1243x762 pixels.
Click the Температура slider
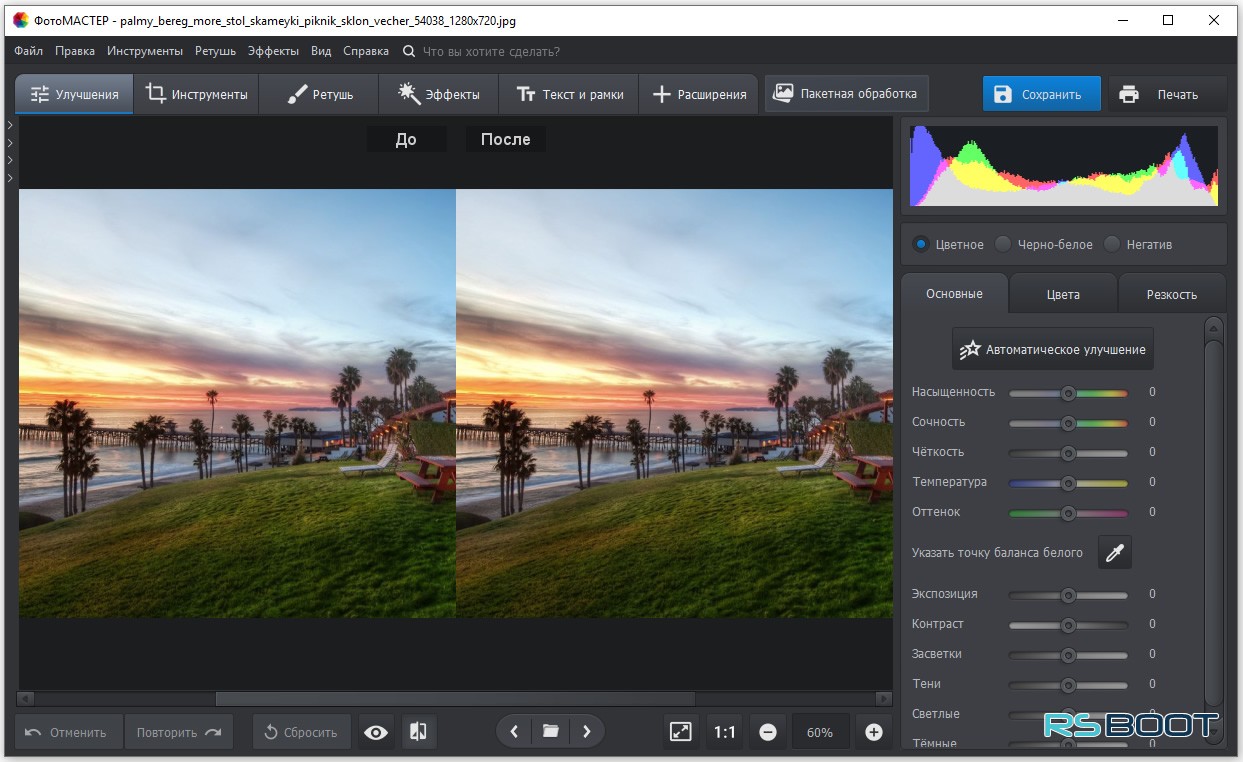click(1068, 483)
